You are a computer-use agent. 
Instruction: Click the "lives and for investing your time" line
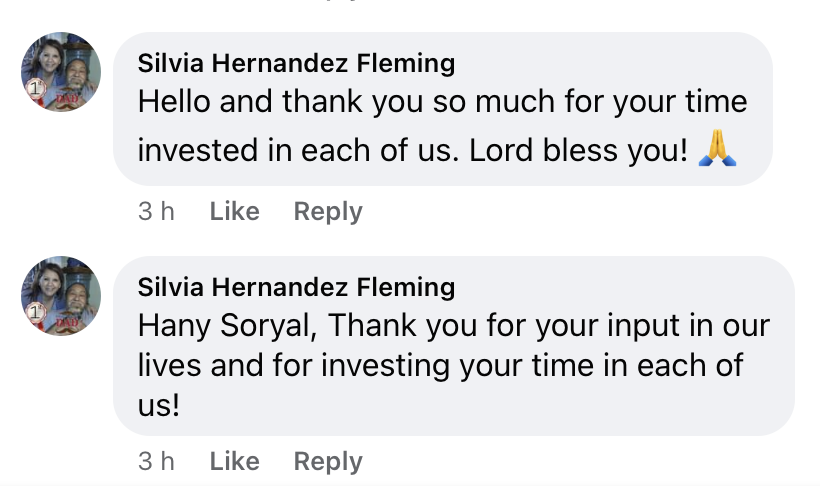point(440,364)
